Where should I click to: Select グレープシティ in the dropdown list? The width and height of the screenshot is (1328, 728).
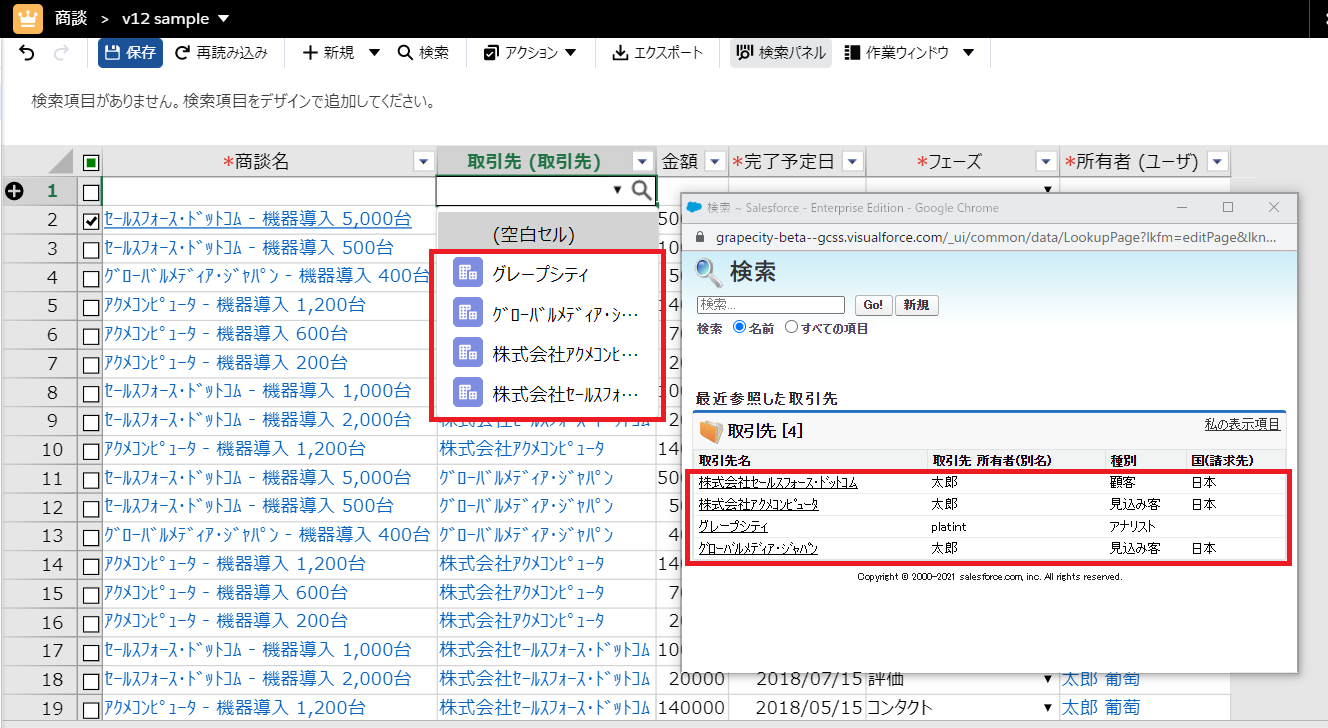click(547, 272)
